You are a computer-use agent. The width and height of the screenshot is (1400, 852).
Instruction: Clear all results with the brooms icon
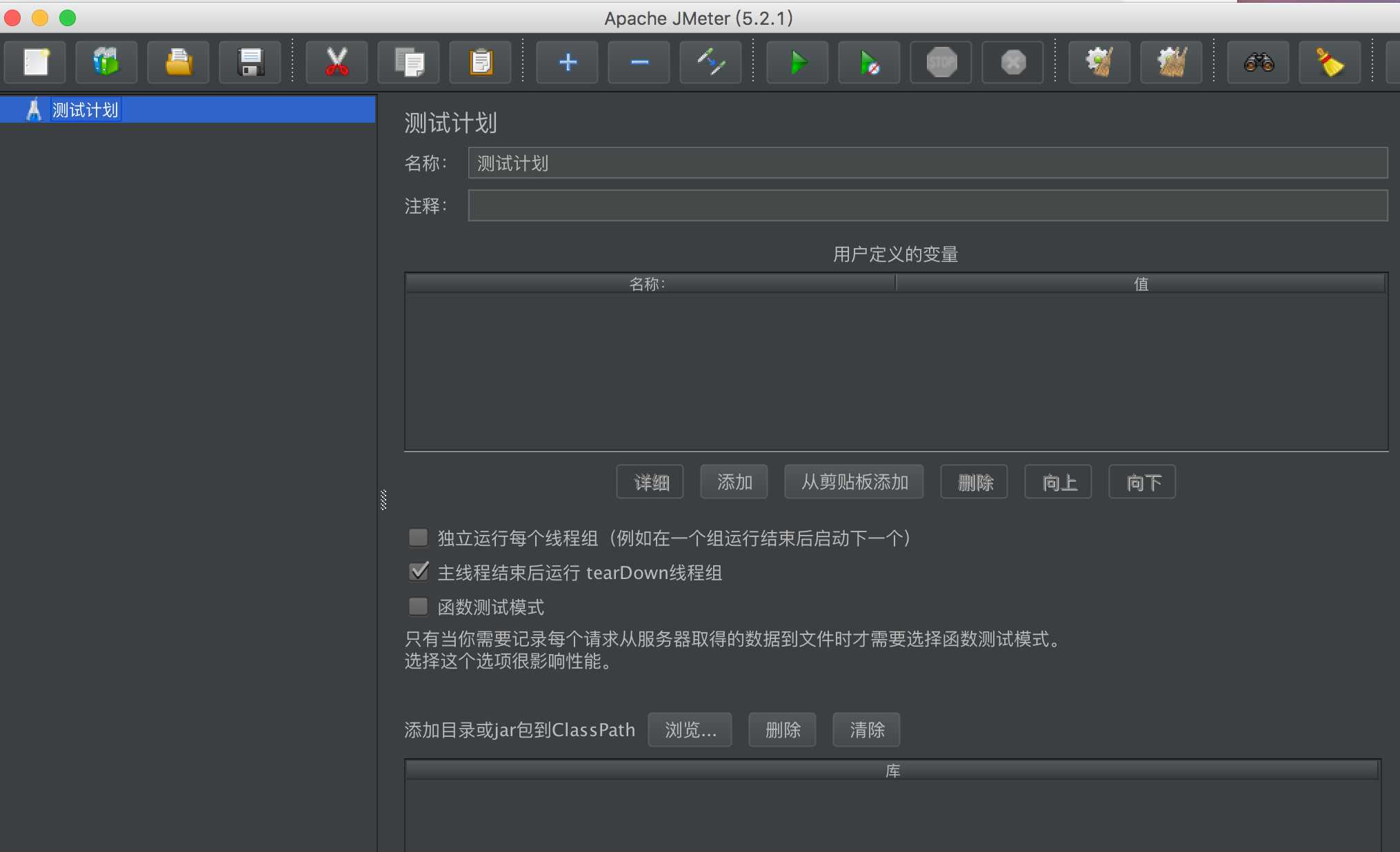1171,63
